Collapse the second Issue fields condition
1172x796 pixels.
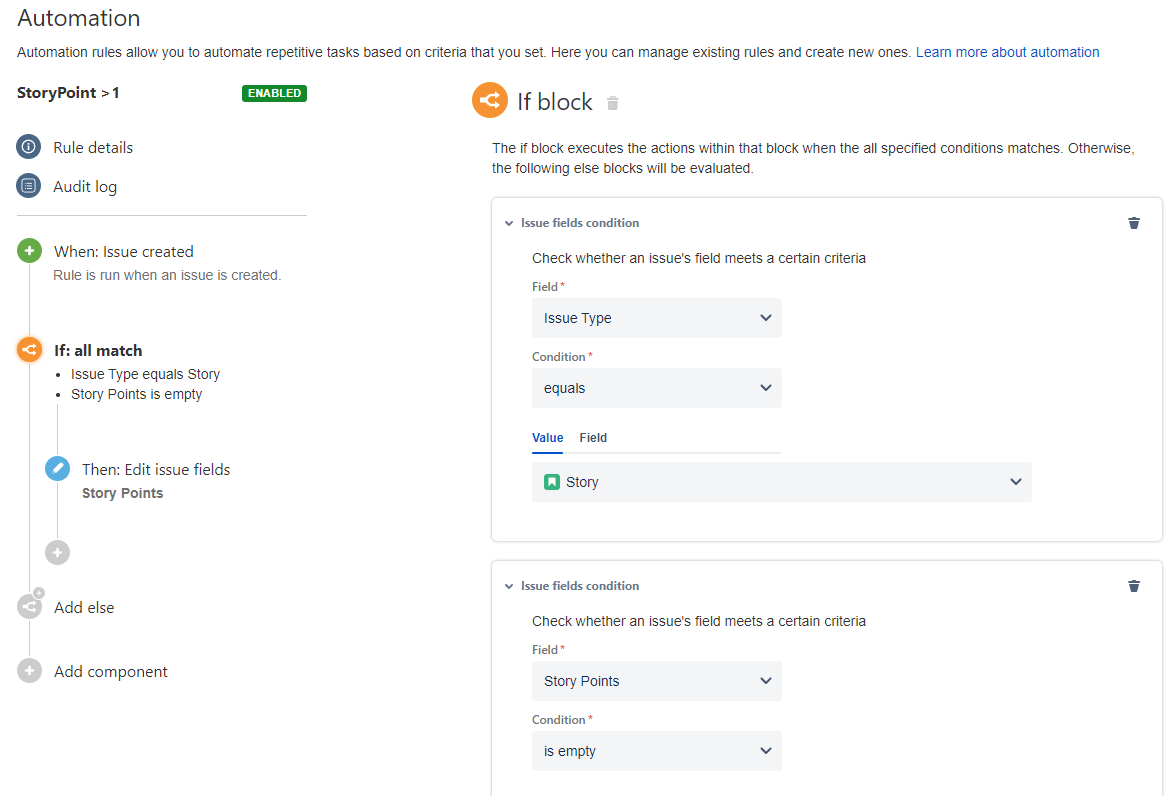tap(509, 586)
